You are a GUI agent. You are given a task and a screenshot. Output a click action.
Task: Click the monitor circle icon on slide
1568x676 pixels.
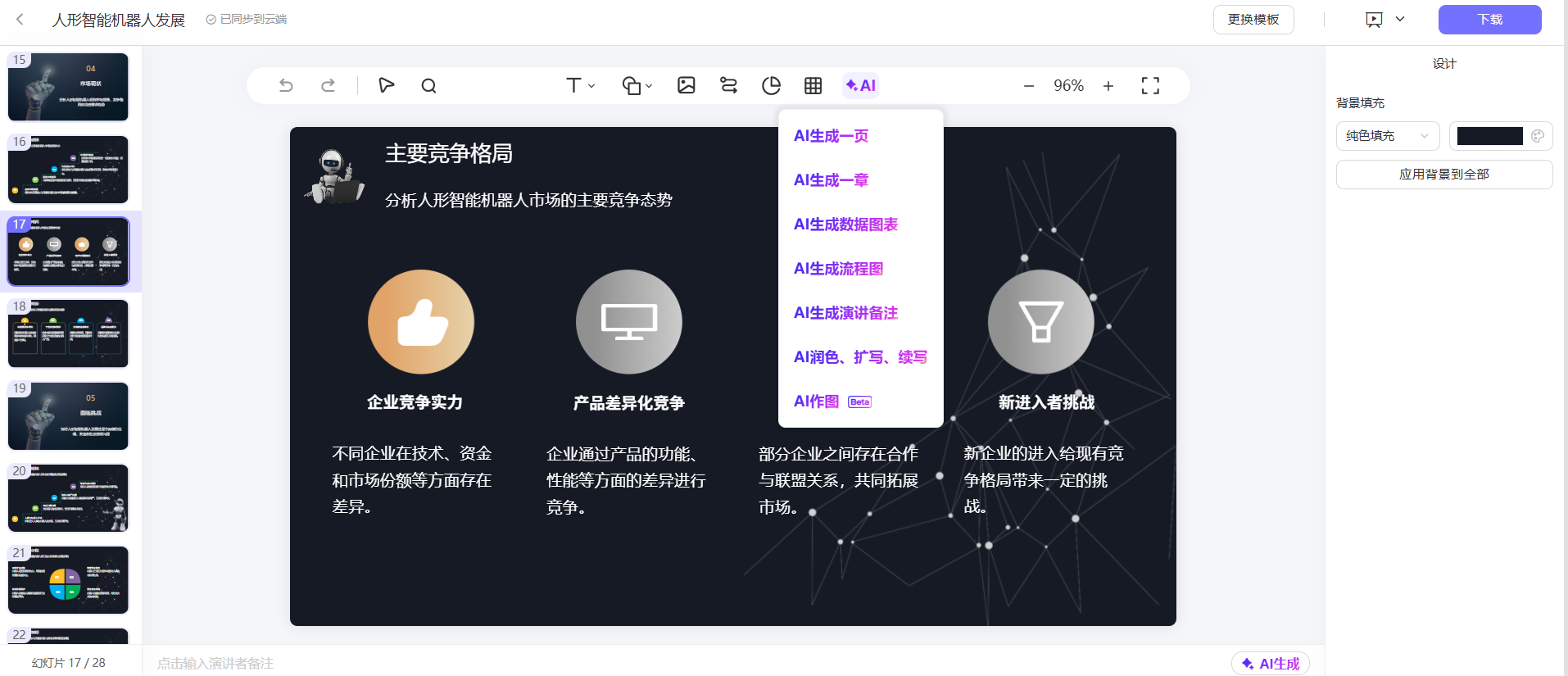629,322
